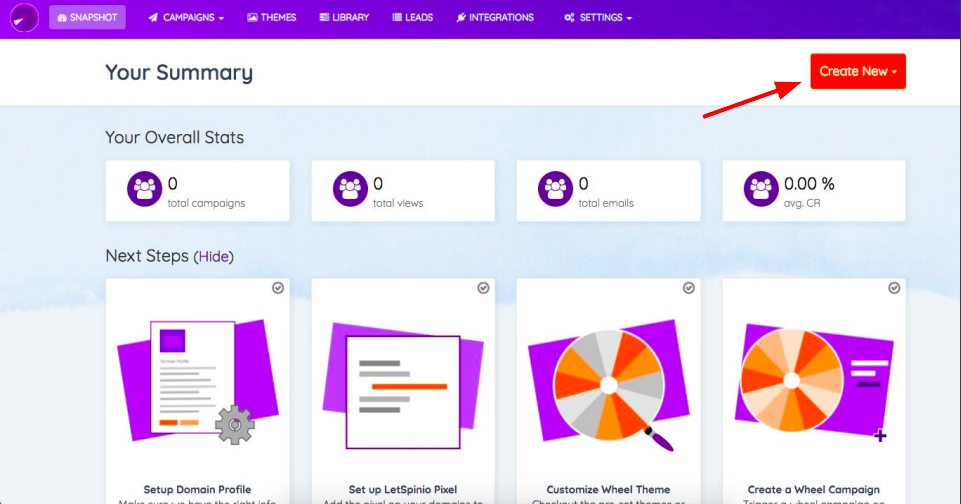This screenshot has height=504, width=961.
Task: Open the Snapshot dashboard tab
Action: (87, 17)
